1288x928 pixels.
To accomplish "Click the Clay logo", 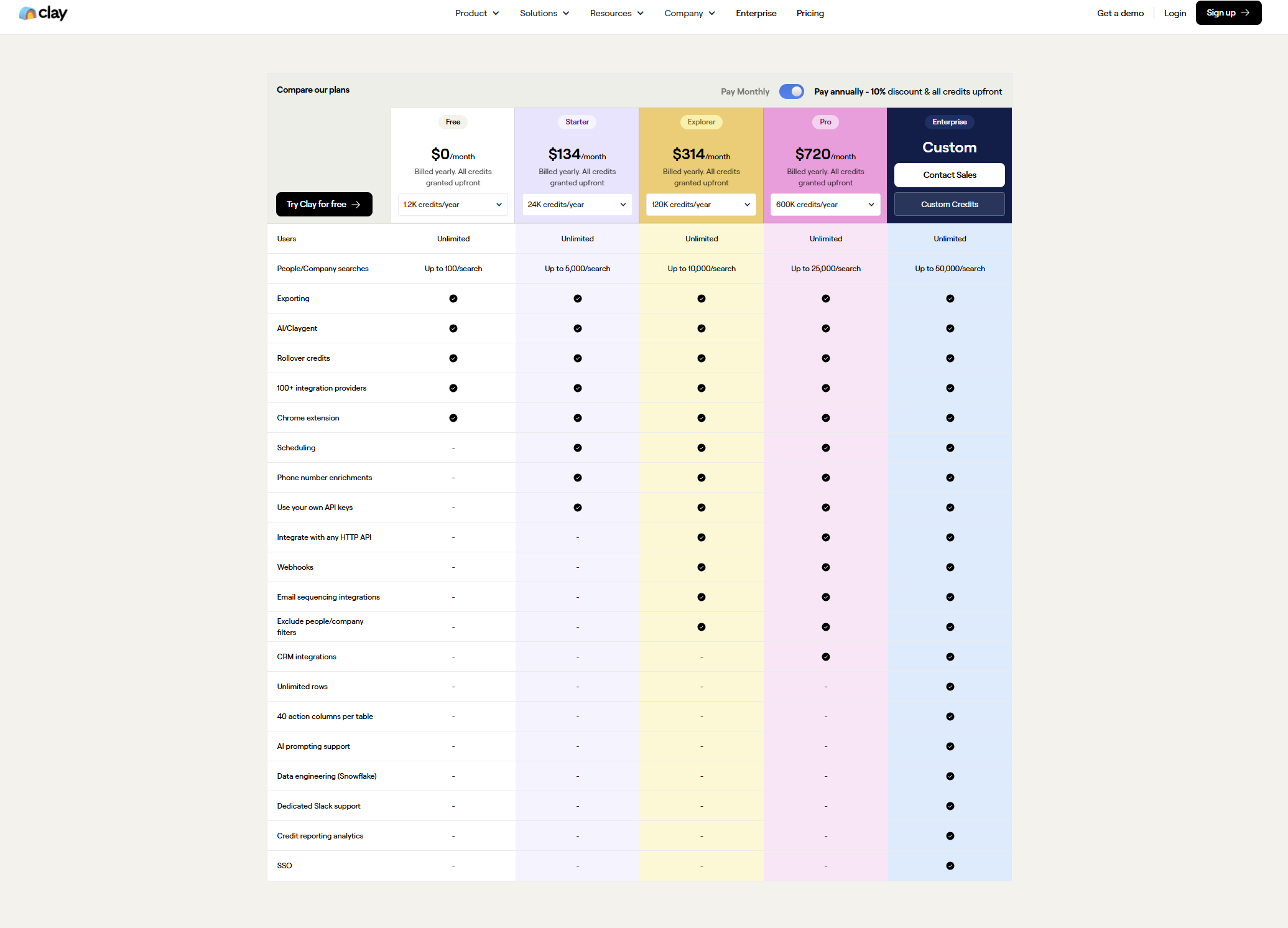I will tap(43, 13).
